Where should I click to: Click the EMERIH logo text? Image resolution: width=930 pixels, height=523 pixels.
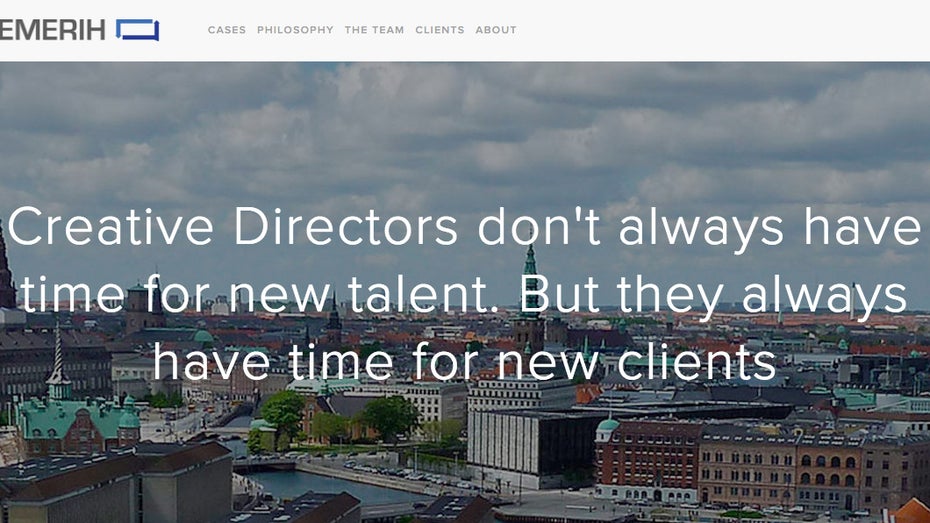pyautogui.click(x=52, y=30)
